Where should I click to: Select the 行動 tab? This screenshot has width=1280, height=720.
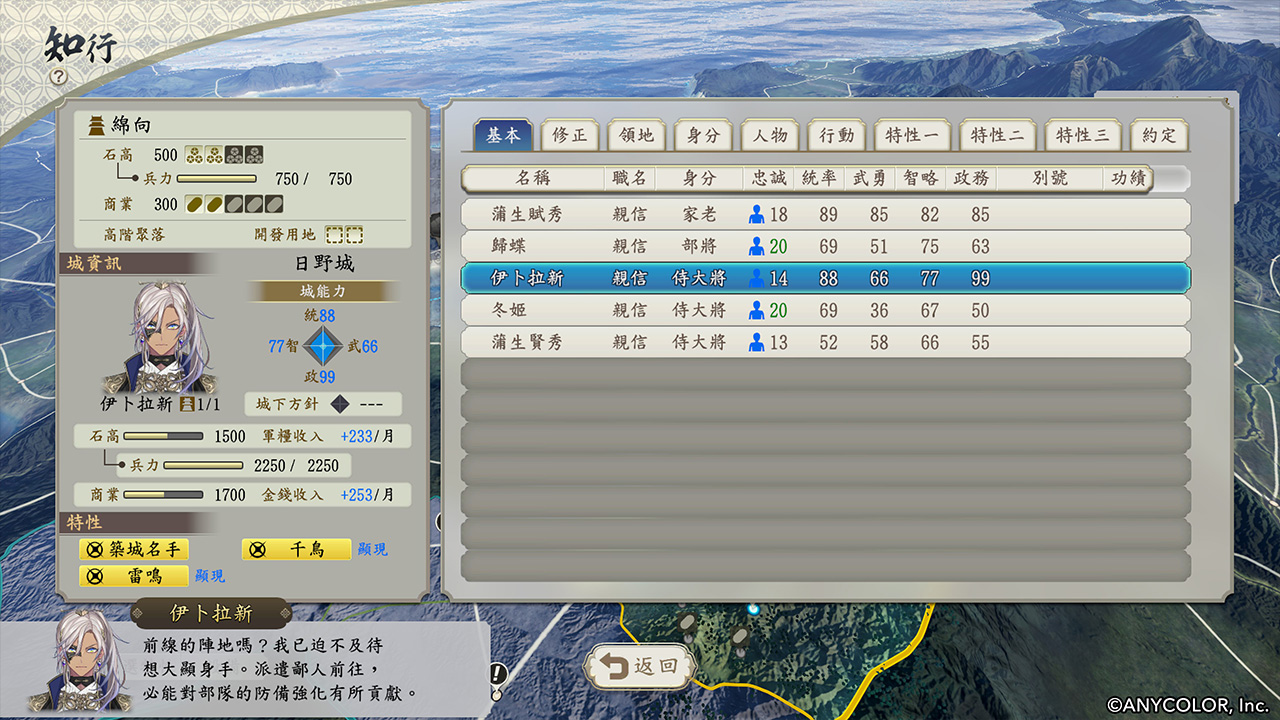click(x=837, y=135)
